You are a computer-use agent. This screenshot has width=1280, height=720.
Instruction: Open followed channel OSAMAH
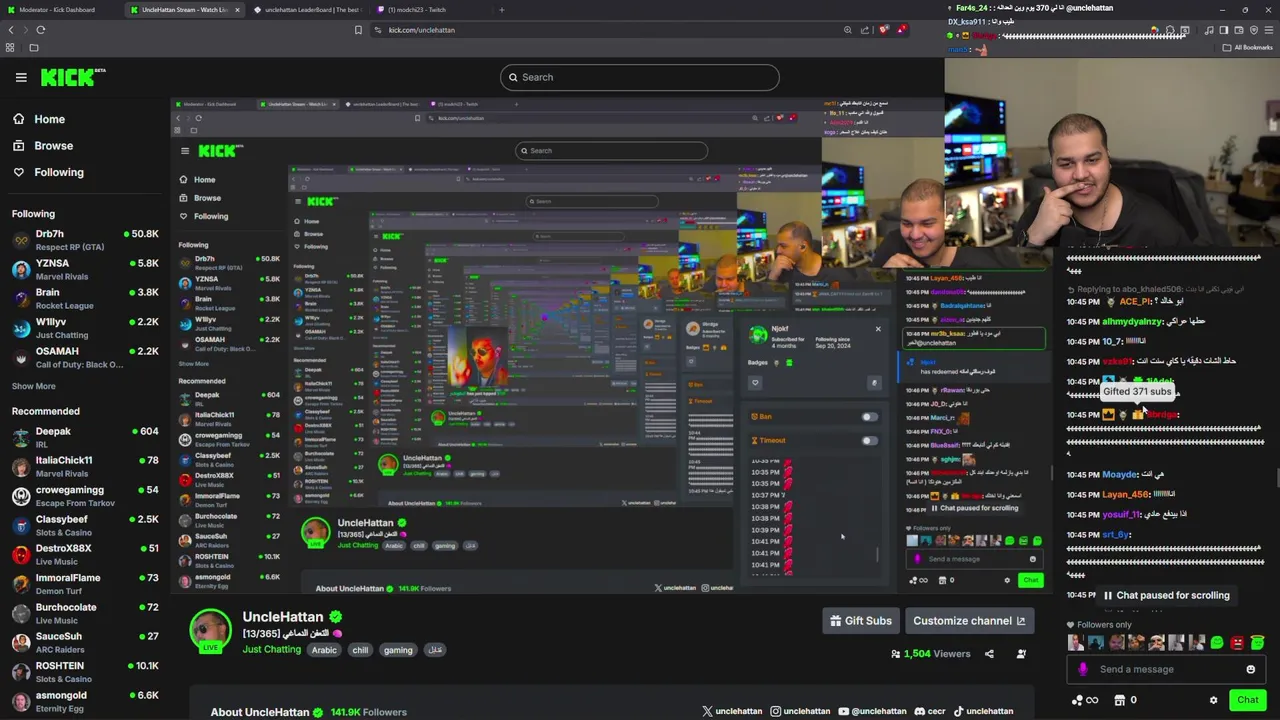pos(85,357)
